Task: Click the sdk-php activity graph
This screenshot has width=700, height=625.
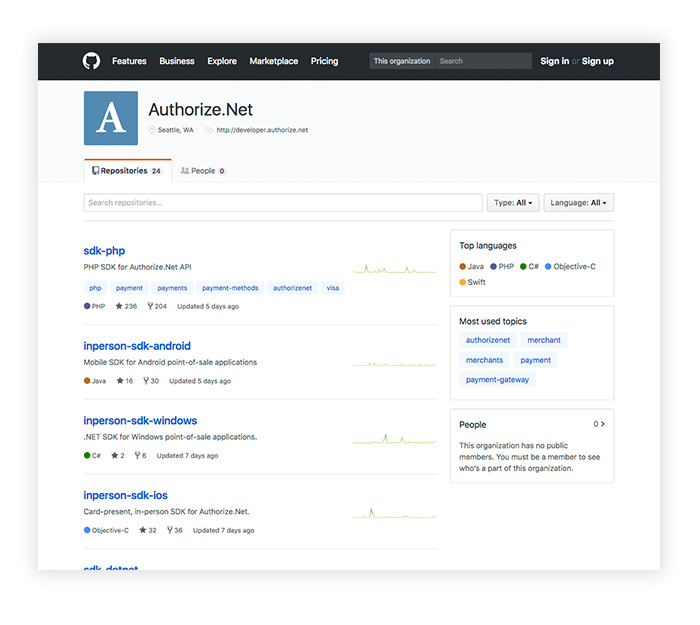Action: [395, 269]
